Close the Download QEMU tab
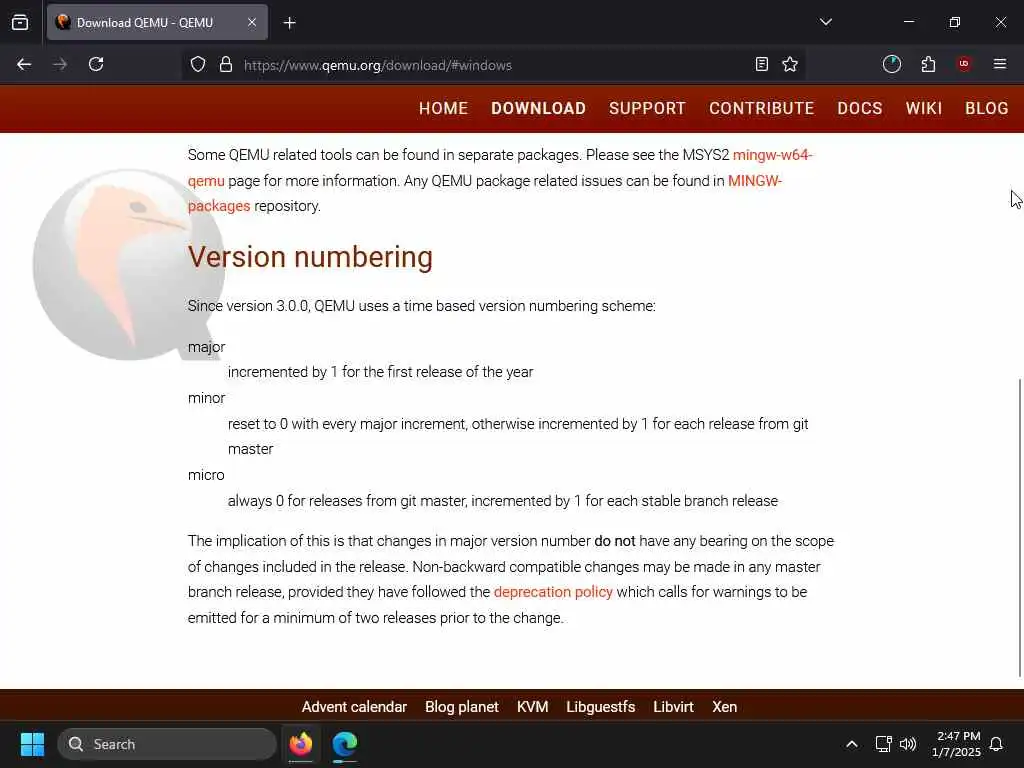The width and height of the screenshot is (1024, 768). pyautogui.click(x=252, y=22)
